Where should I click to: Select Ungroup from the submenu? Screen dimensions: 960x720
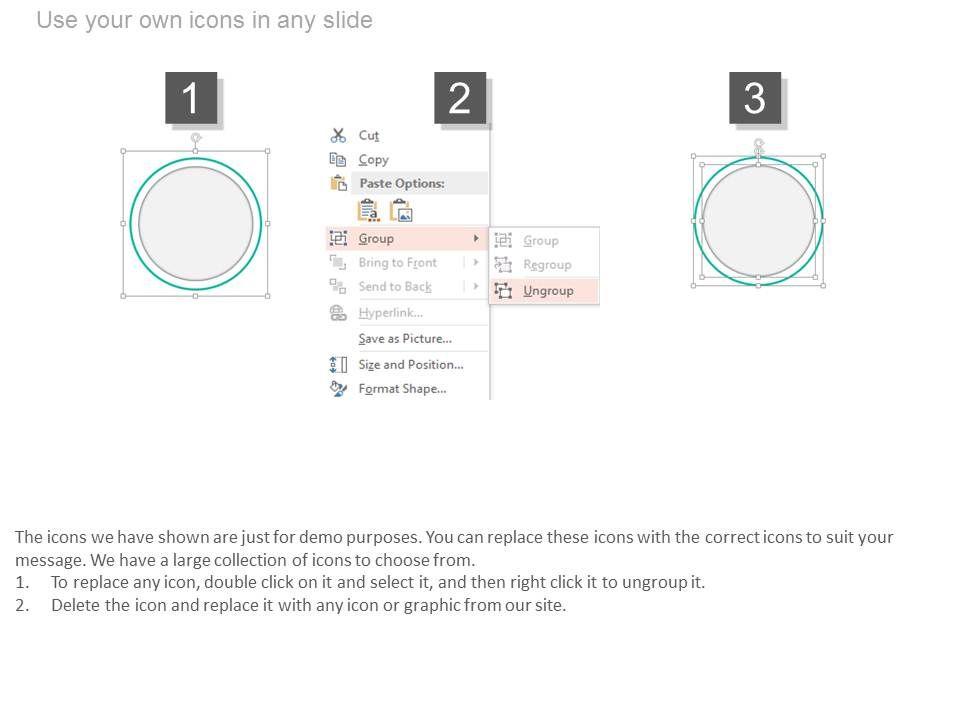(548, 291)
